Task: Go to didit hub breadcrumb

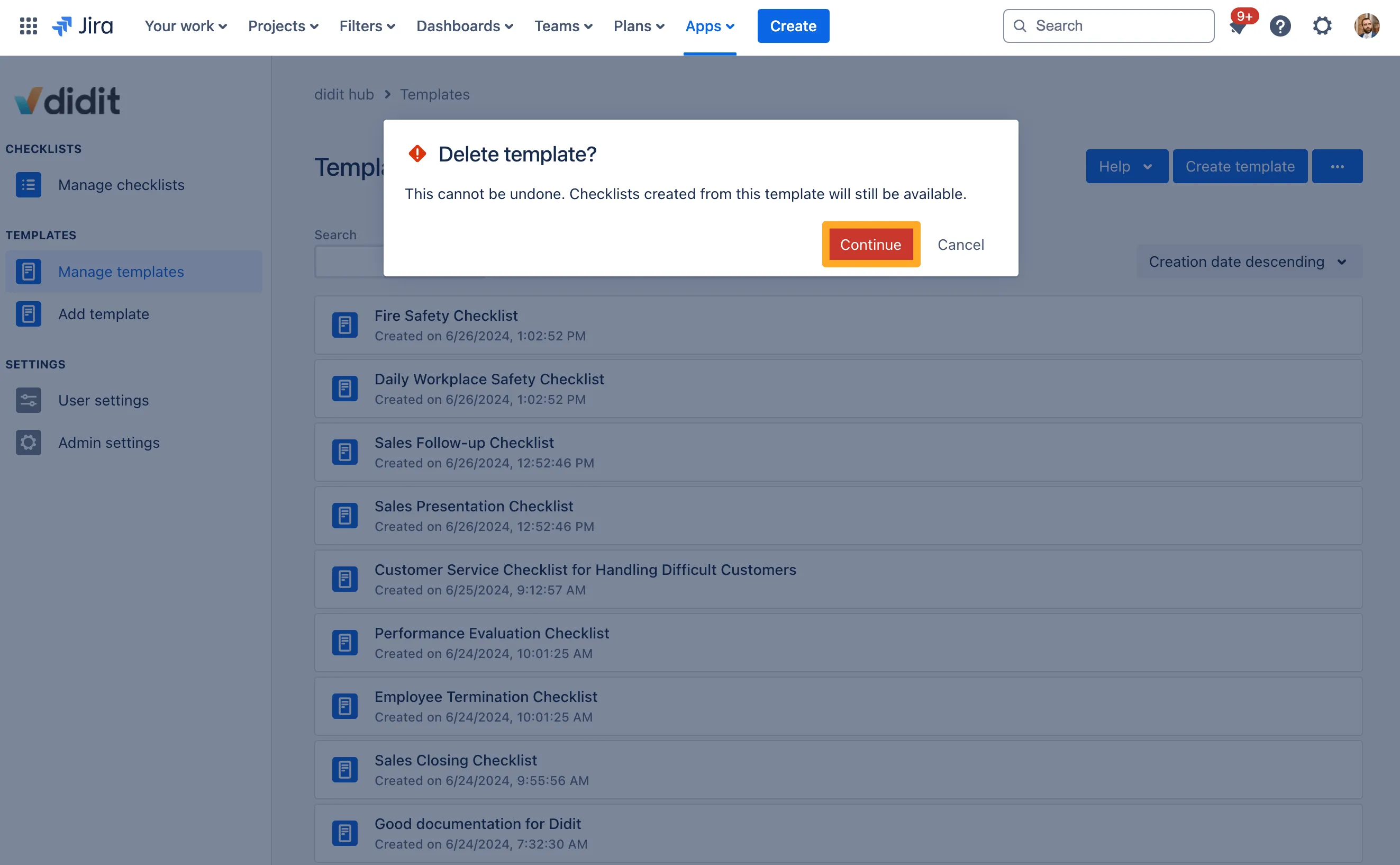Action: pos(343,94)
